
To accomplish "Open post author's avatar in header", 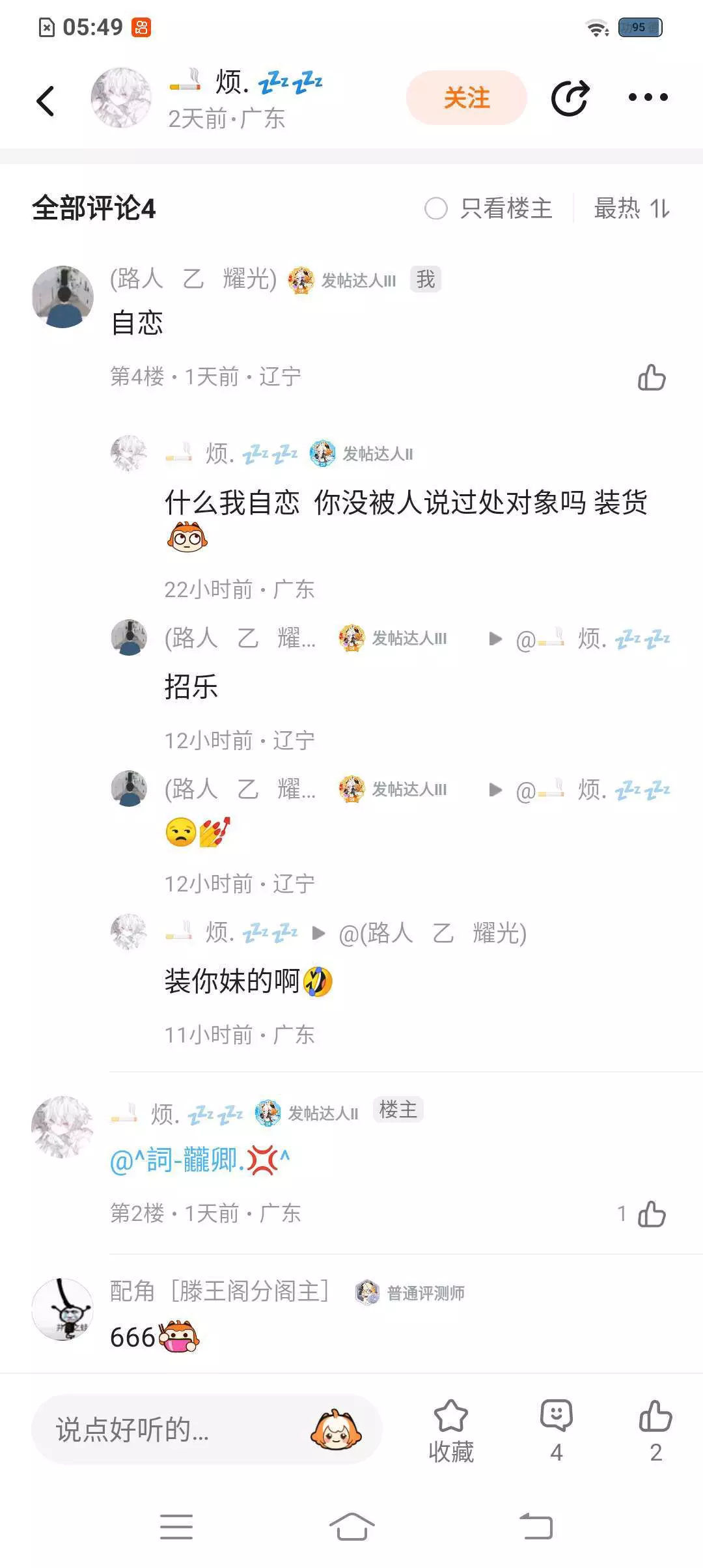I will [x=121, y=98].
